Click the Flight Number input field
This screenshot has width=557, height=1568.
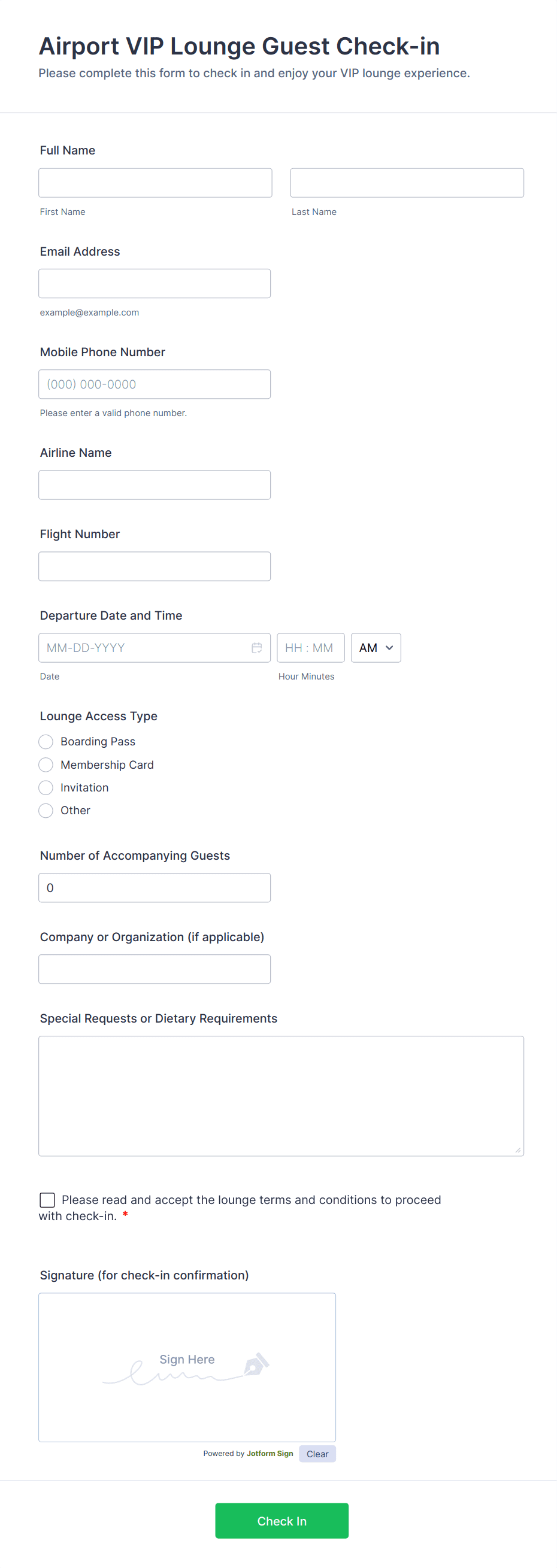tap(155, 566)
